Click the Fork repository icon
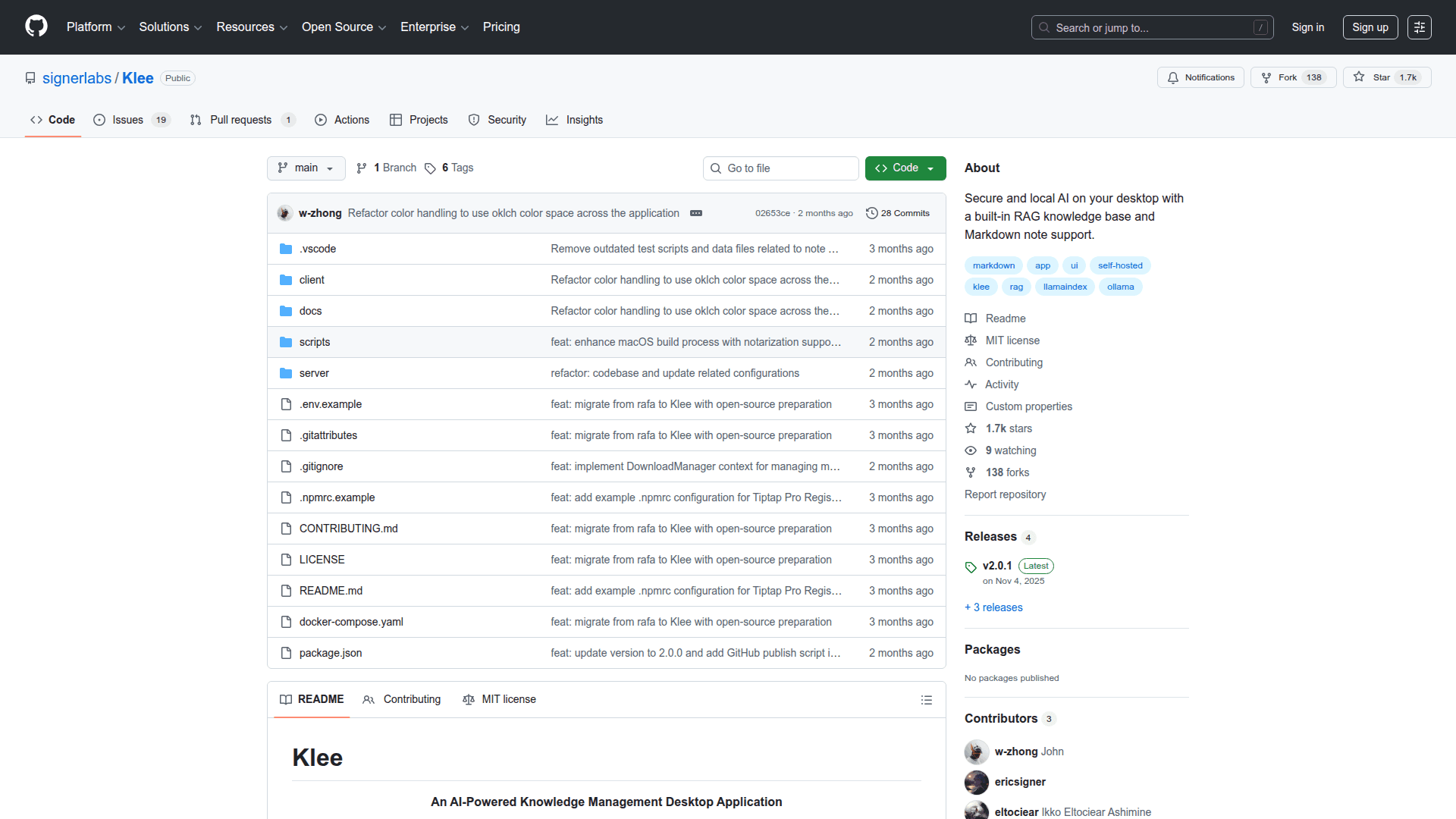Image resolution: width=1456 pixels, height=819 pixels. [x=1266, y=77]
